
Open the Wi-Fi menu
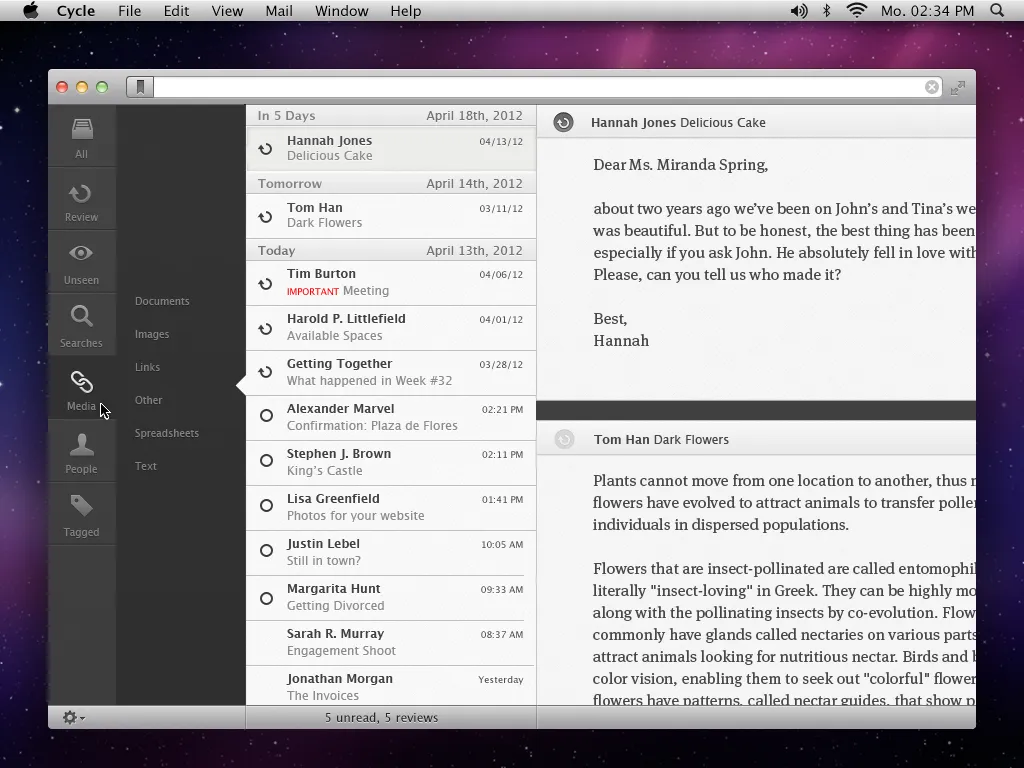(x=856, y=10)
